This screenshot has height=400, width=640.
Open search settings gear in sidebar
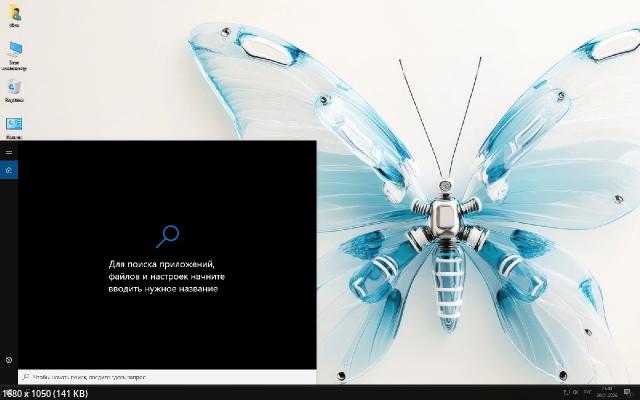(x=8, y=359)
